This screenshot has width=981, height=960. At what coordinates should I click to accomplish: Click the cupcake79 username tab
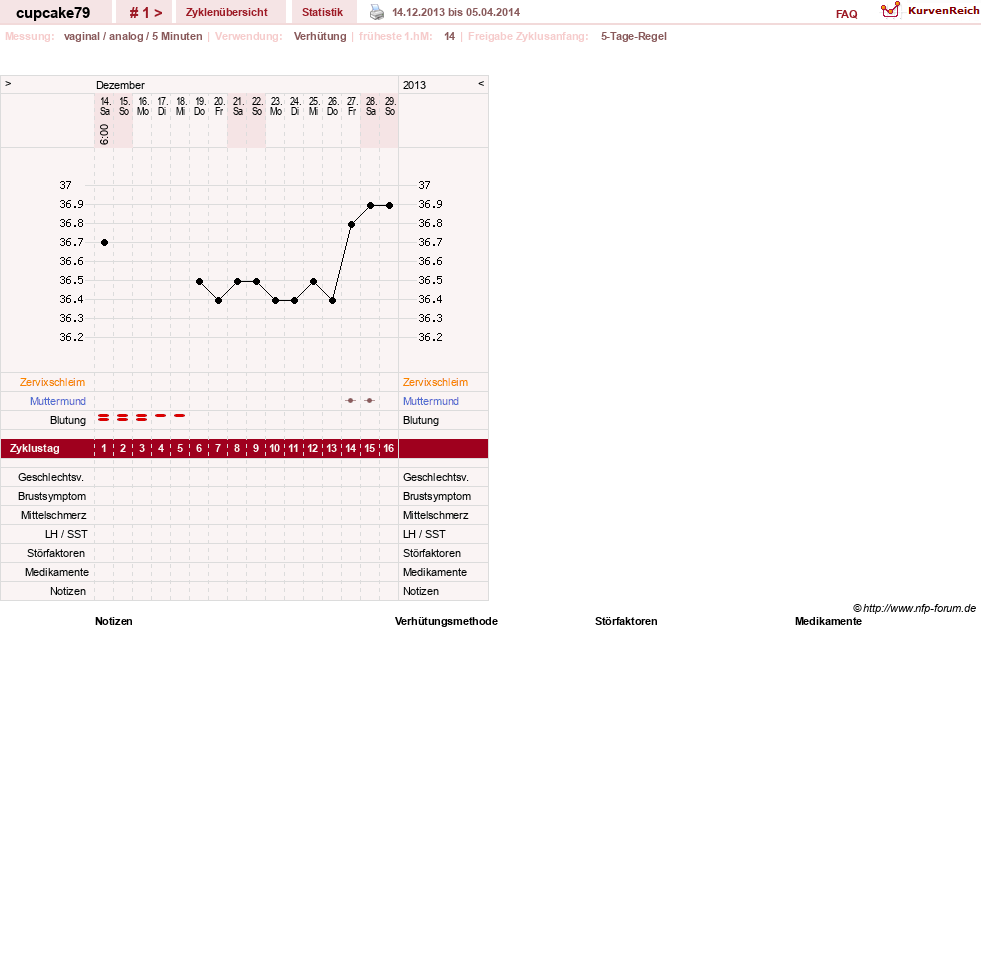coord(53,13)
